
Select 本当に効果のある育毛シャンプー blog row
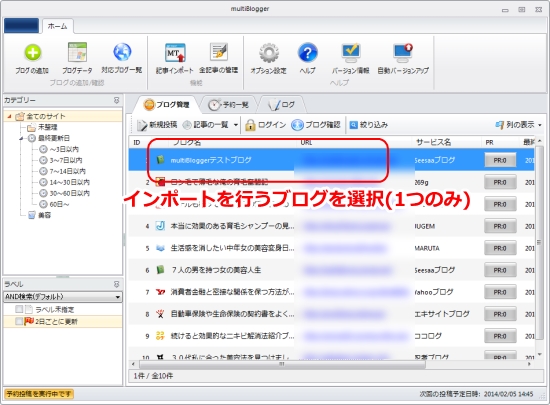pyautogui.click(x=331, y=226)
